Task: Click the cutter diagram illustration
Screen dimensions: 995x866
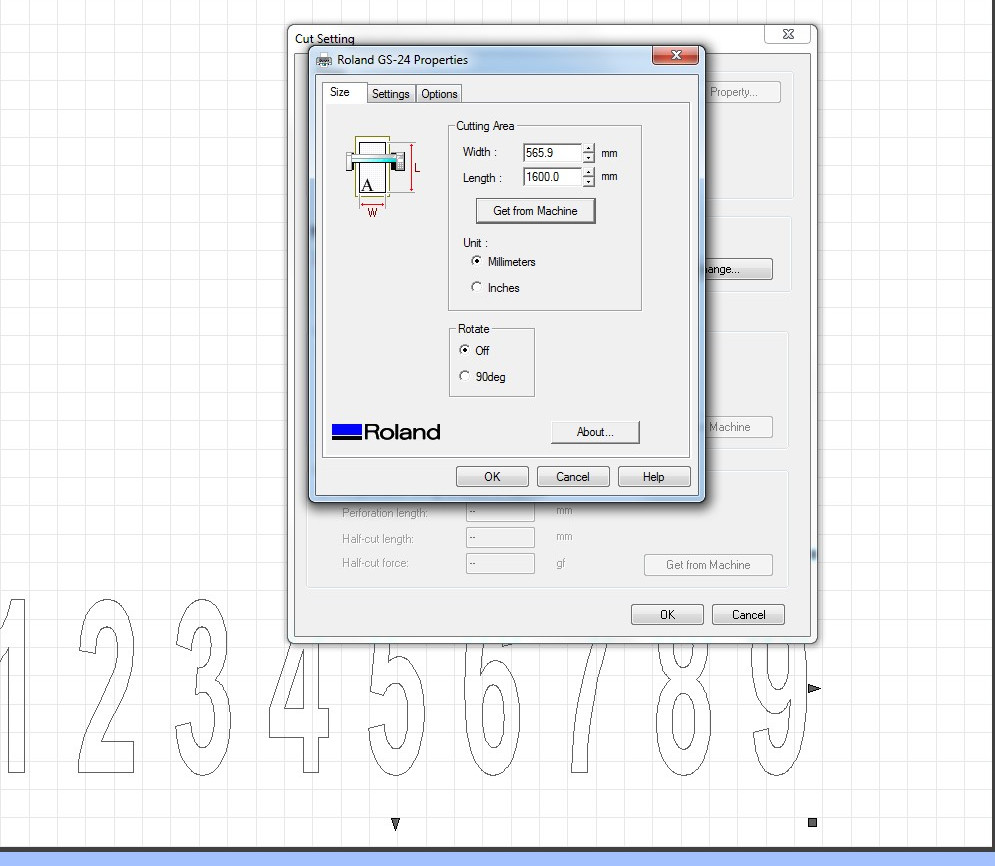Action: pyautogui.click(x=382, y=176)
